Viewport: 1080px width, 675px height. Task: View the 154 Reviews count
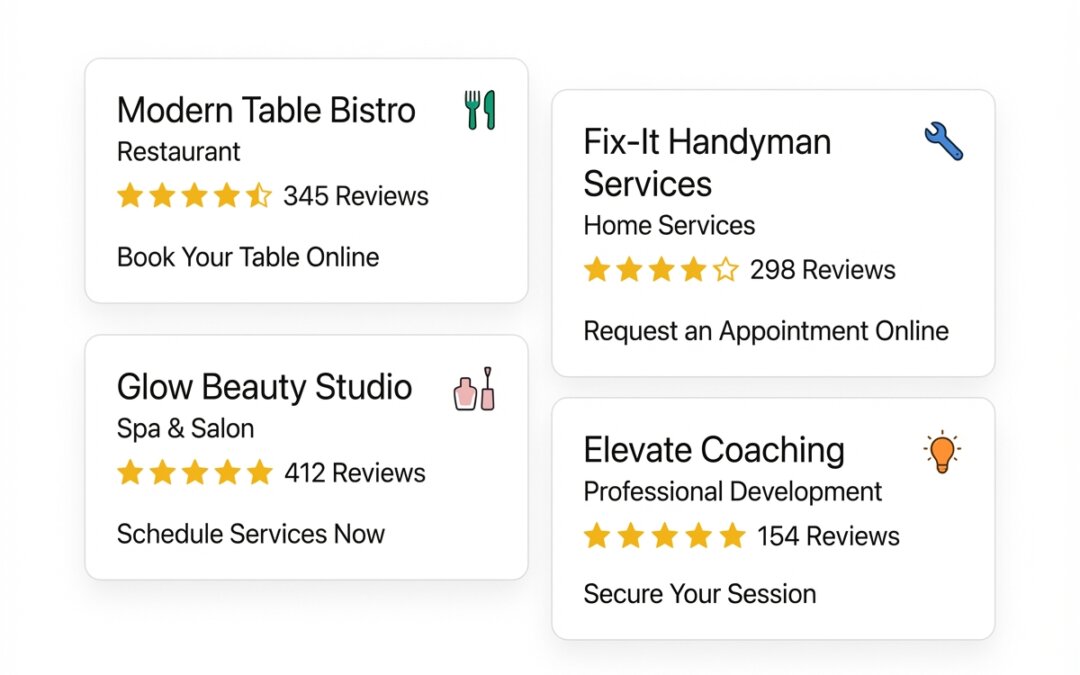click(x=828, y=536)
